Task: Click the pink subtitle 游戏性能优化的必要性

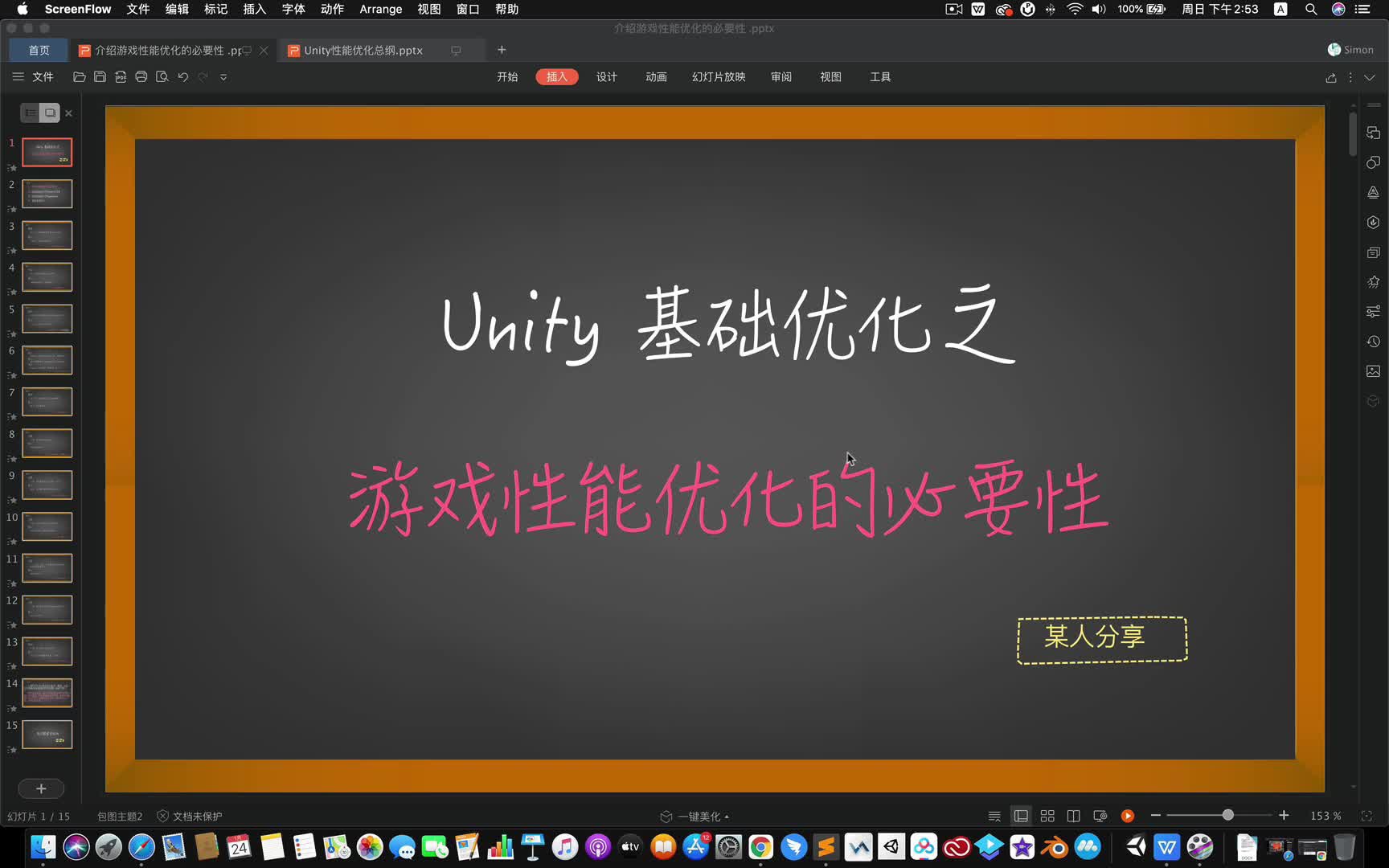Action: (x=728, y=499)
